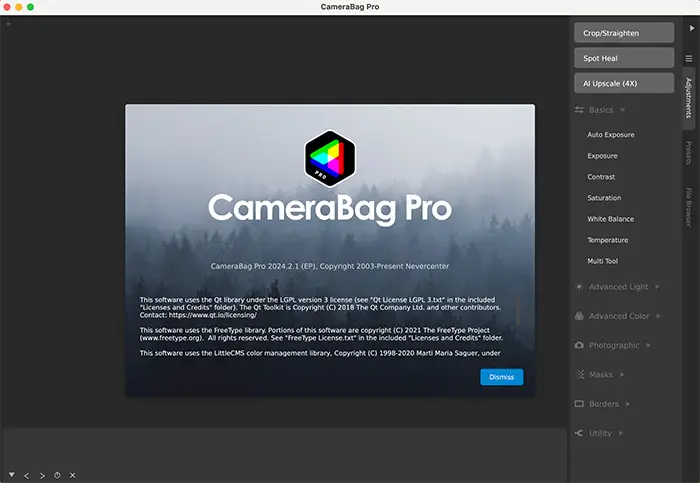
Task: Select the Photographic label
Action: tap(614, 345)
